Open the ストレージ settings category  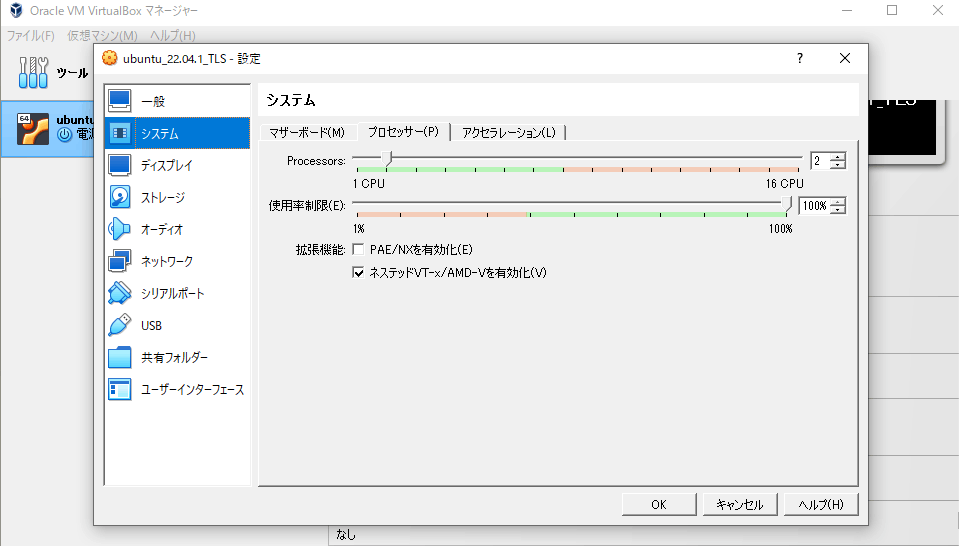[177, 197]
